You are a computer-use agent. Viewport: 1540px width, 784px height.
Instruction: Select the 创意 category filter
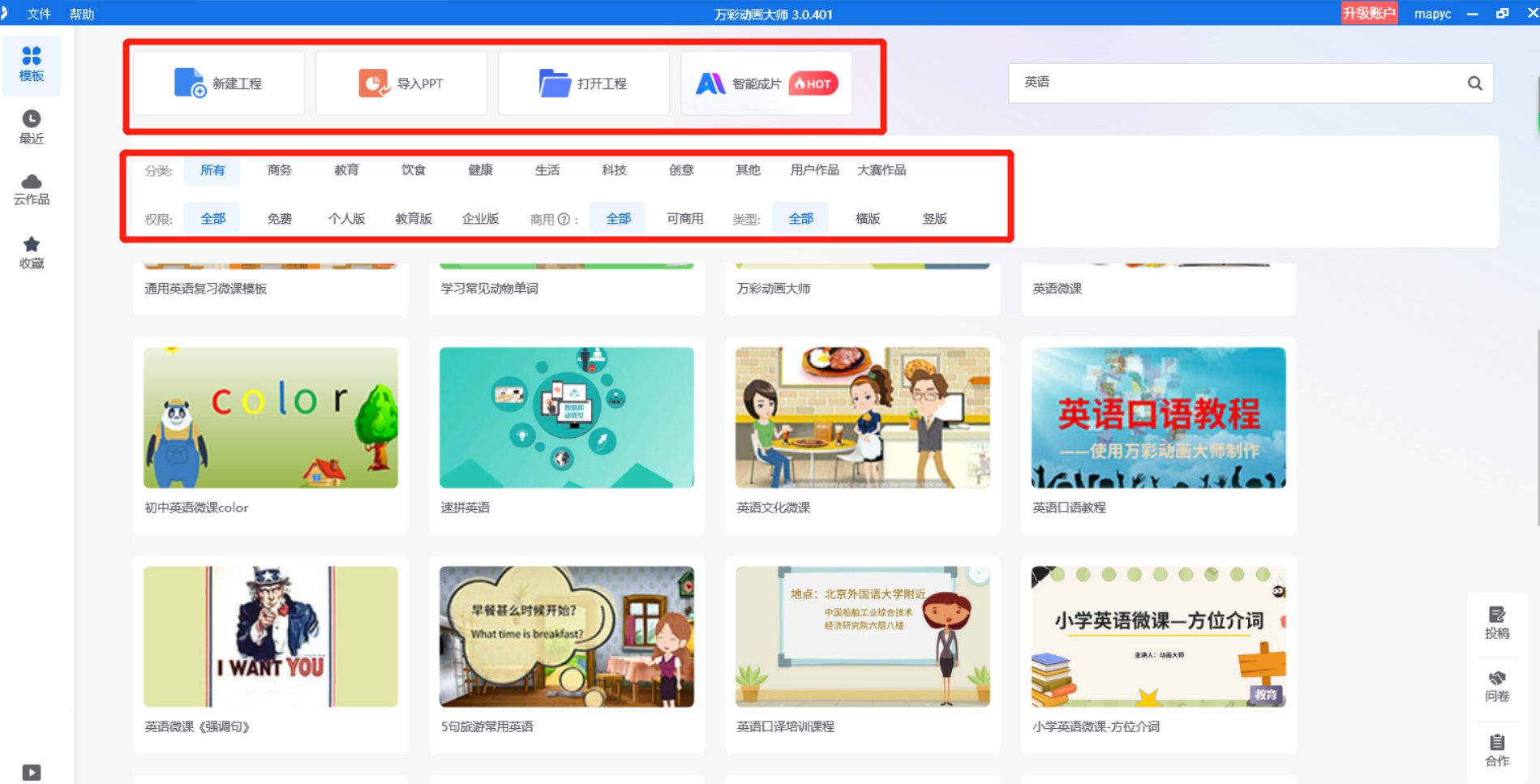click(681, 170)
